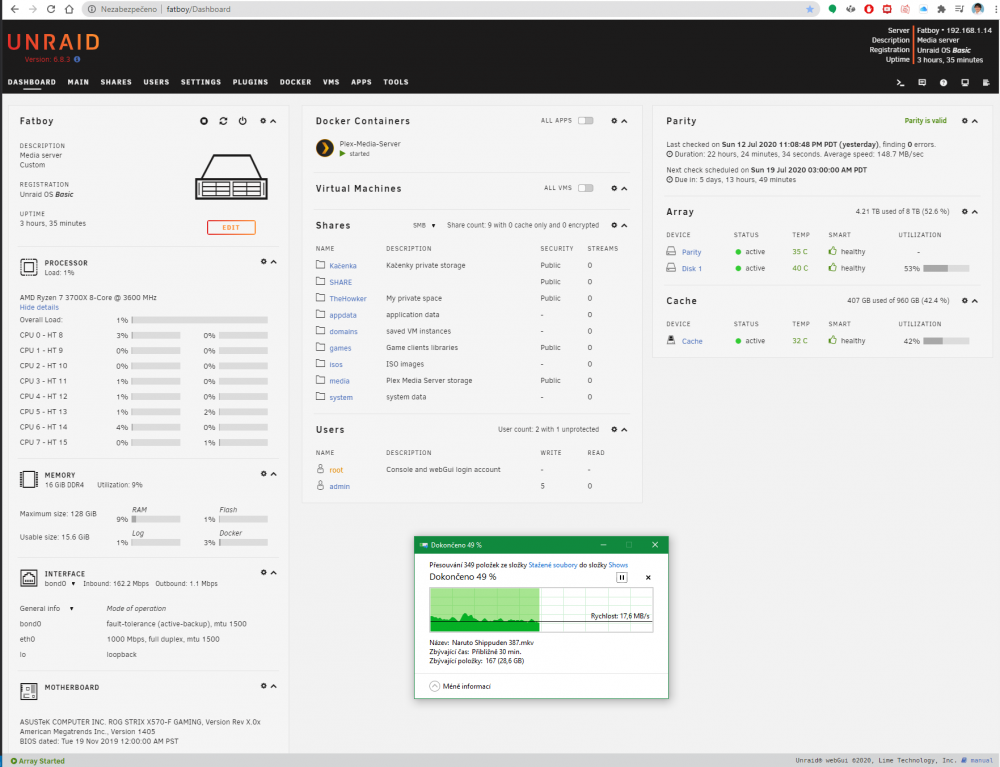1000x767 pixels.
Task: Open settings gear for Parity panel
Action: click(x=964, y=121)
